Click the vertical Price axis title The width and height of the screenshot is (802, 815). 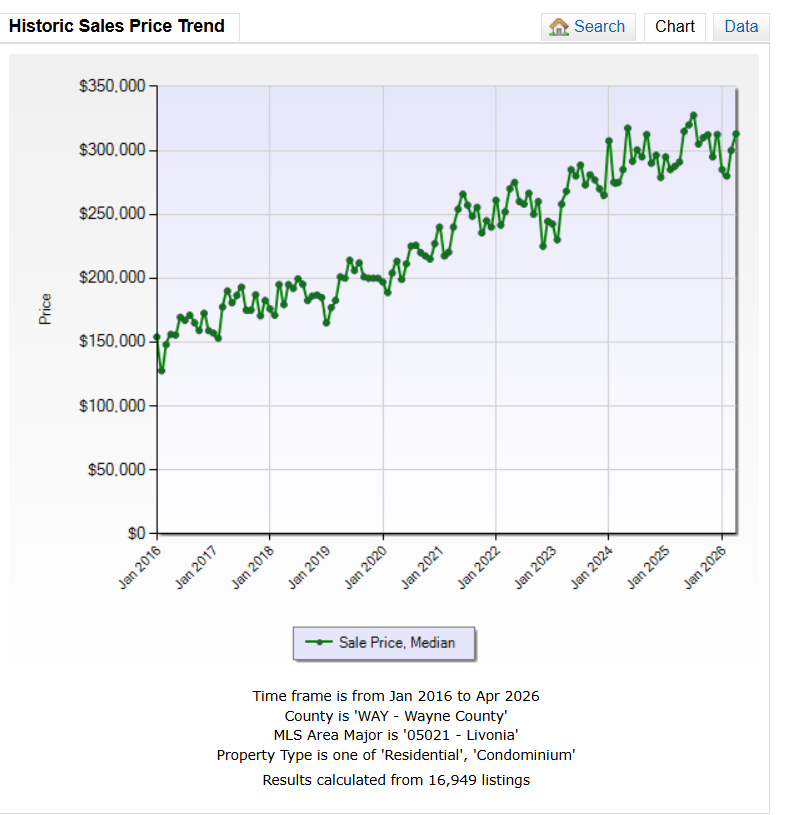[x=45, y=309]
